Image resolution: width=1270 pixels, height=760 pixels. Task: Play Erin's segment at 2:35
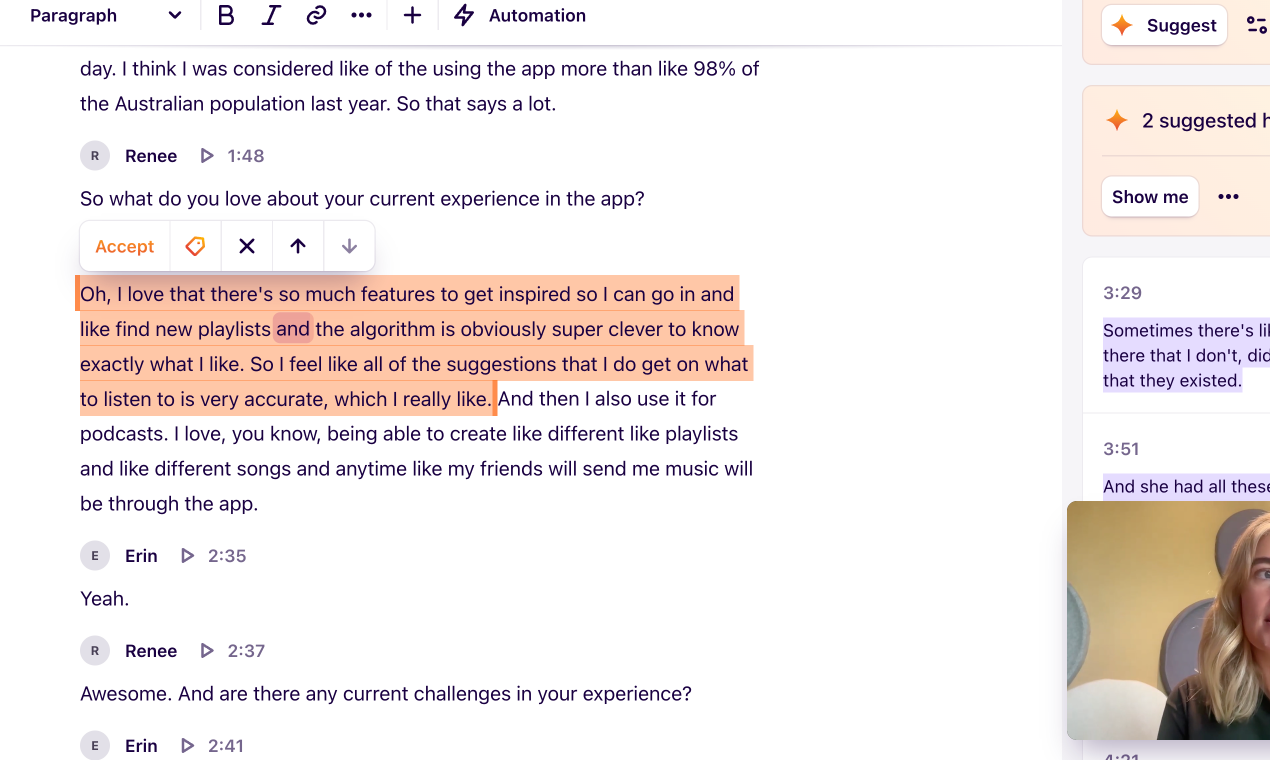[187, 556]
